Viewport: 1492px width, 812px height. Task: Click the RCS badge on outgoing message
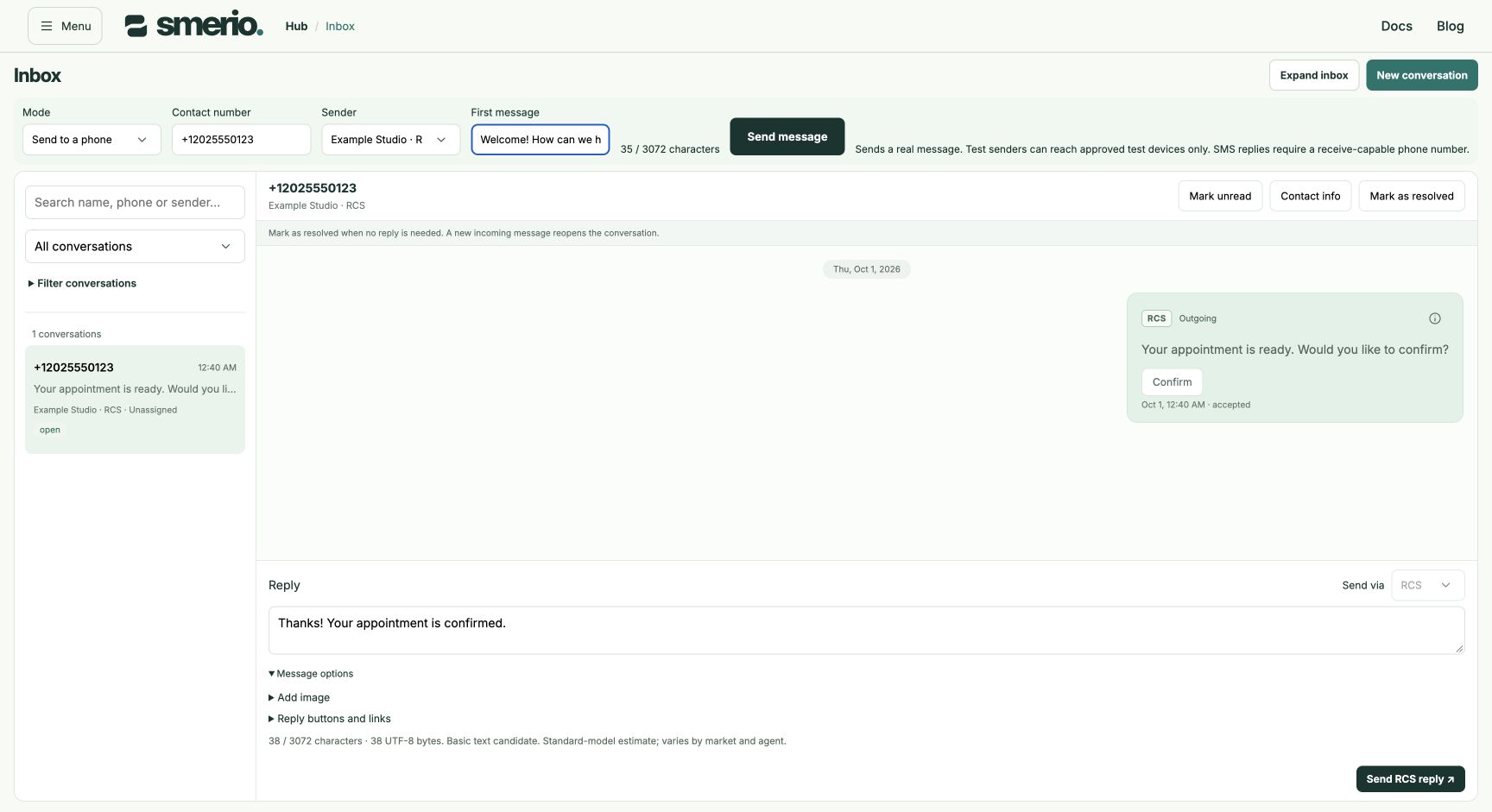pos(1156,318)
